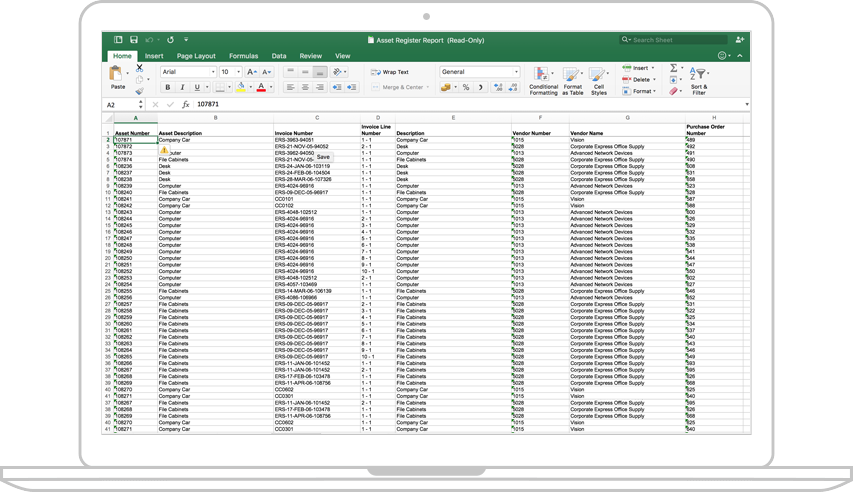This screenshot has width=853, height=492.
Task: Click the Wrap Text button
Action: pos(390,72)
